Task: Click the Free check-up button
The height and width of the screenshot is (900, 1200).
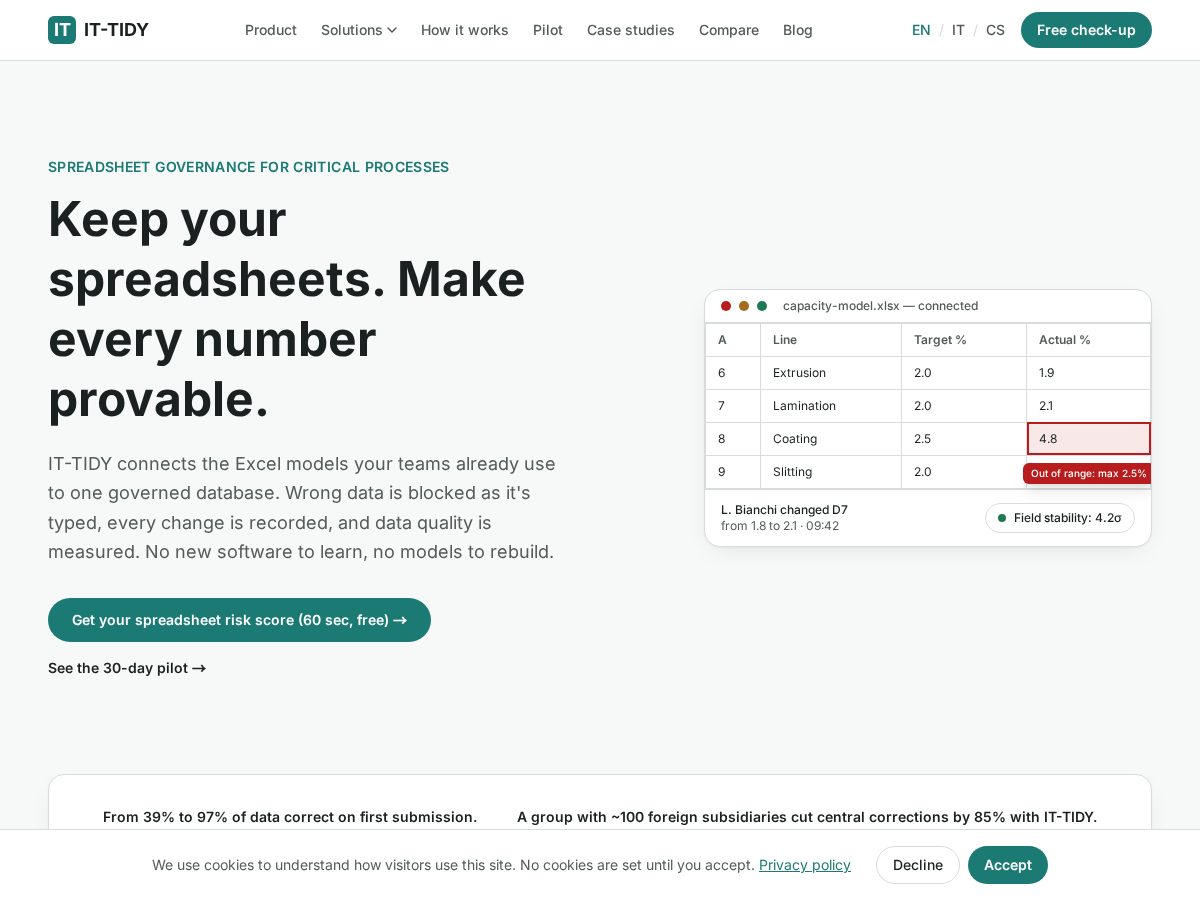Action: click(x=1086, y=30)
